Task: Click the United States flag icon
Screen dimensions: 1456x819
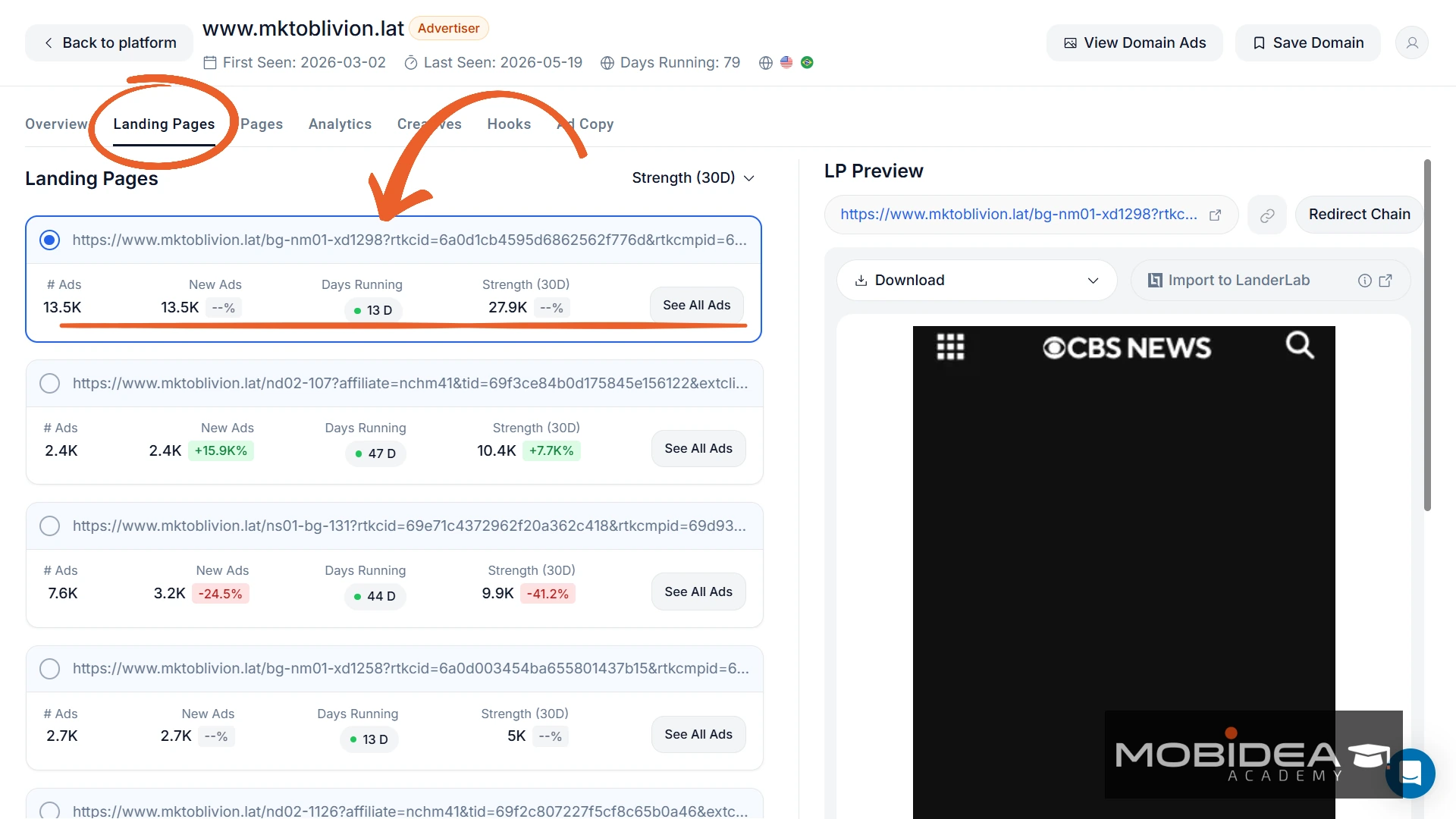Action: click(786, 62)
